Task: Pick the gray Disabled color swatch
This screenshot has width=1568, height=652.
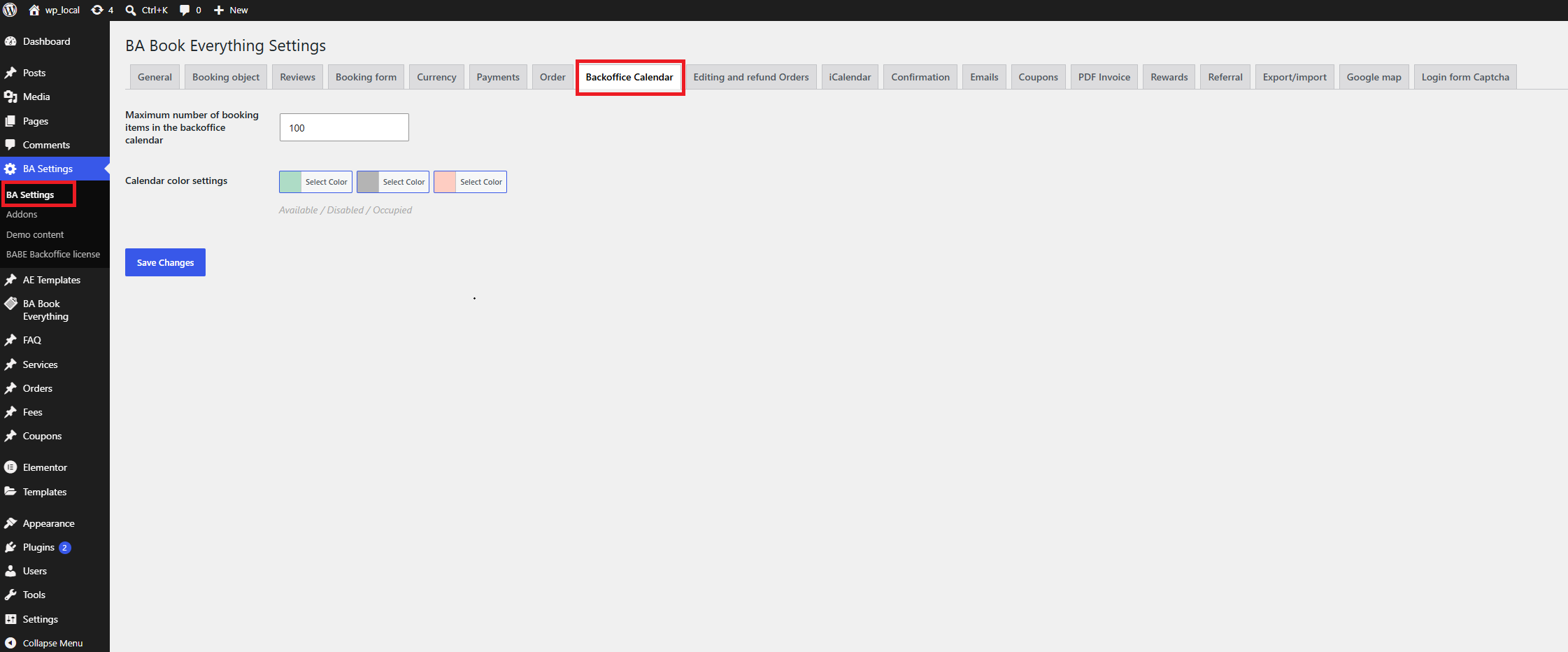Action: click(368, 182)
